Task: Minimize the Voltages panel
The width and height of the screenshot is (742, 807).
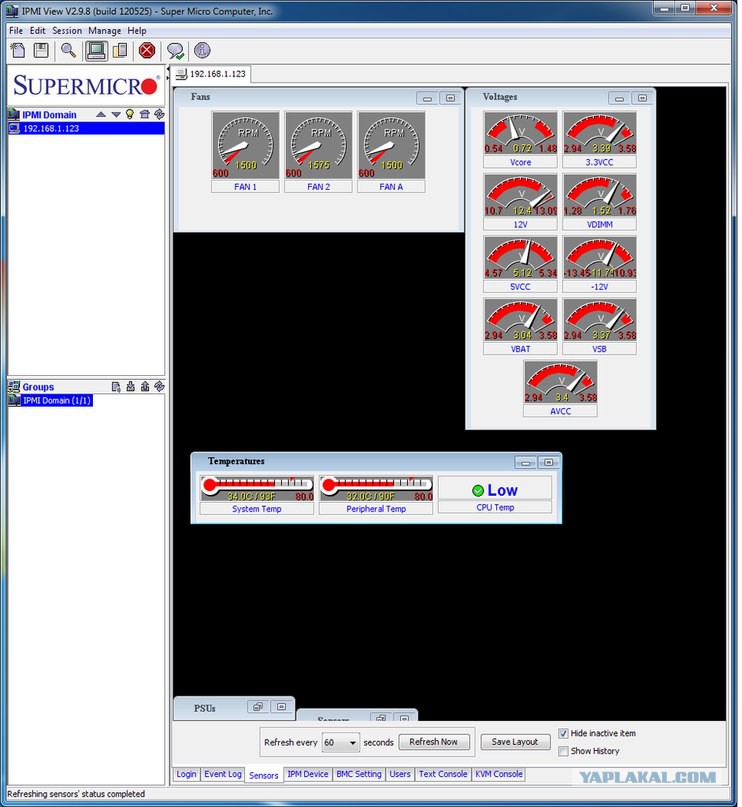Action: [619, 98]
